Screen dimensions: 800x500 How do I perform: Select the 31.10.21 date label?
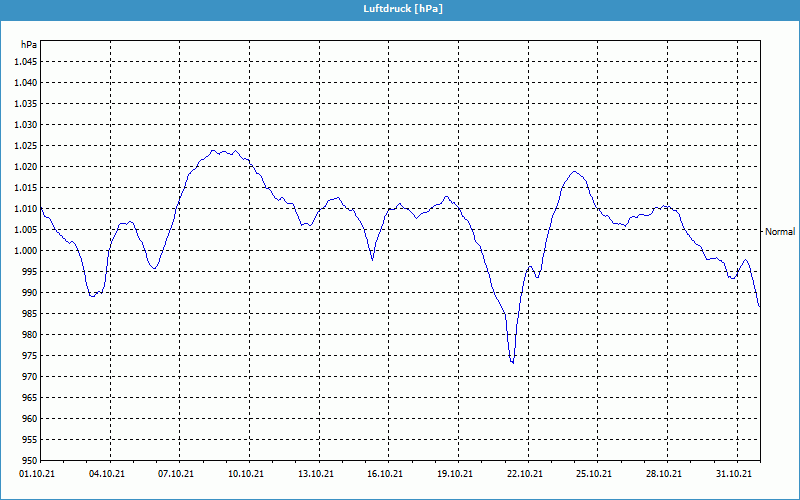pyautogui.click(x=732, y=474)
